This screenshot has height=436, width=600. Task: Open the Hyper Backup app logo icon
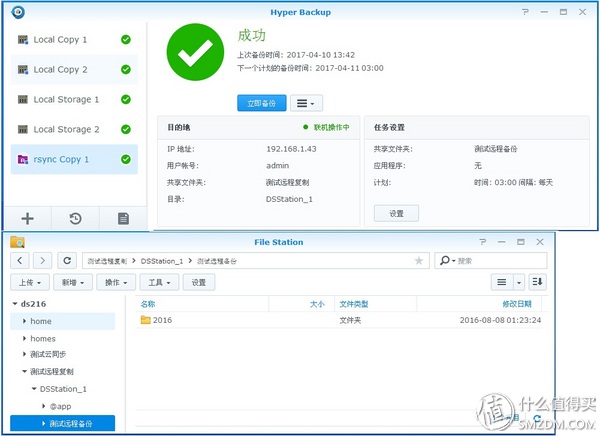point(18,12)
